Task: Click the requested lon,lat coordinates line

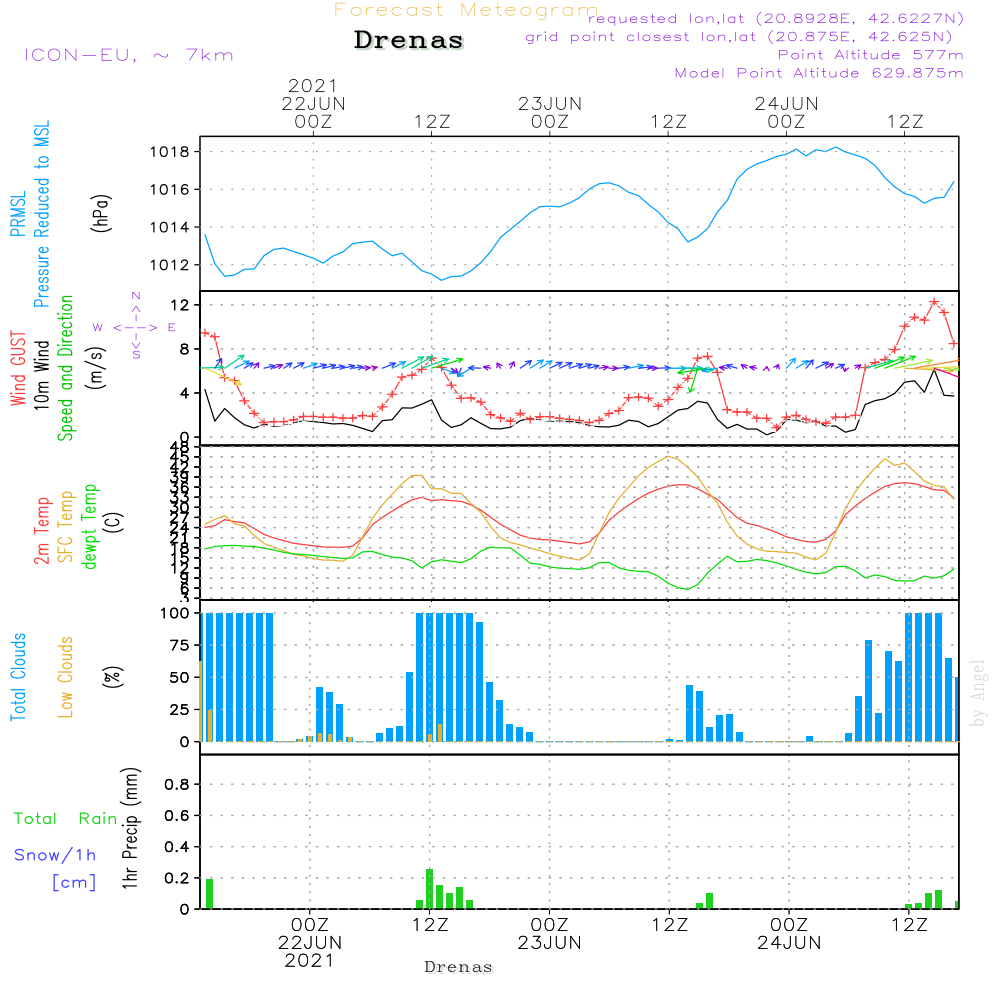Action: point(776,19)
